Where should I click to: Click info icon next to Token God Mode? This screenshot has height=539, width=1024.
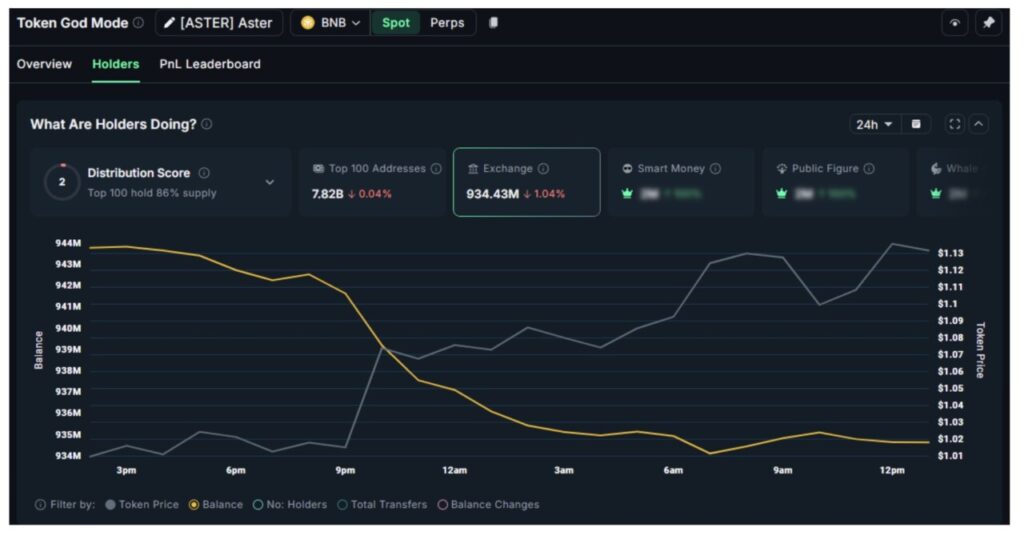(138, 23)
